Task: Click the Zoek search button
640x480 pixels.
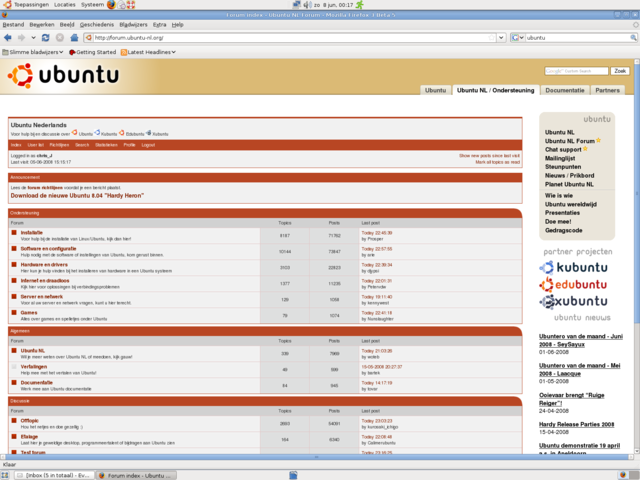Action: 620,71
